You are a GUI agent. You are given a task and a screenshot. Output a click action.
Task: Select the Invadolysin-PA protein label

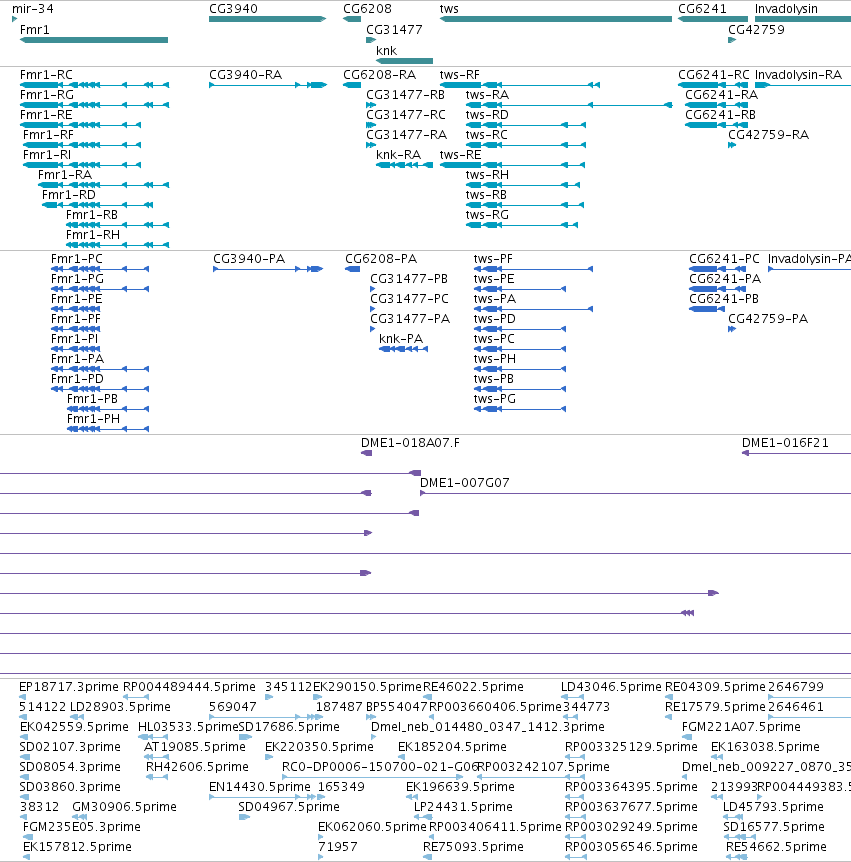(809, 259)
